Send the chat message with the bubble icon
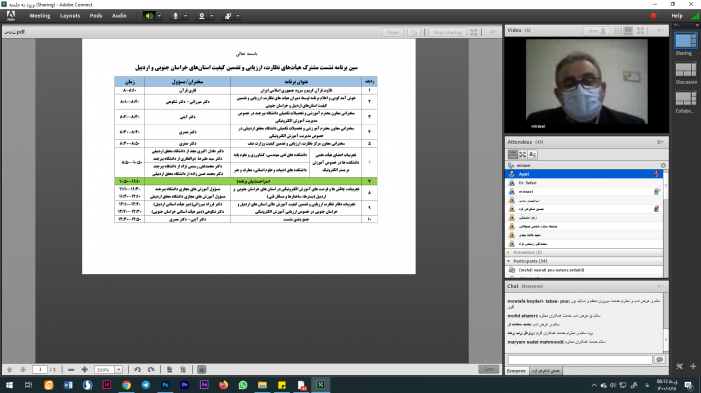Screen dimensions: 701x393 click(x=660, y=359)
